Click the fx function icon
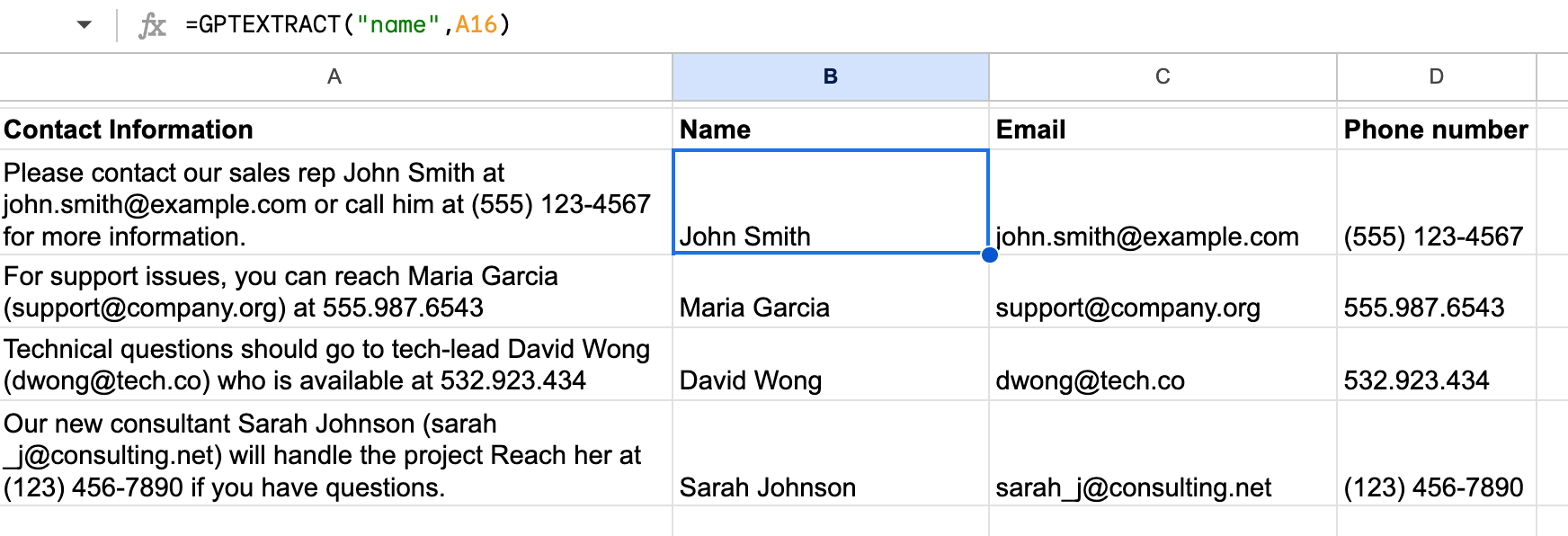Viewport: 1568px width, 536px height. (153, 25)
